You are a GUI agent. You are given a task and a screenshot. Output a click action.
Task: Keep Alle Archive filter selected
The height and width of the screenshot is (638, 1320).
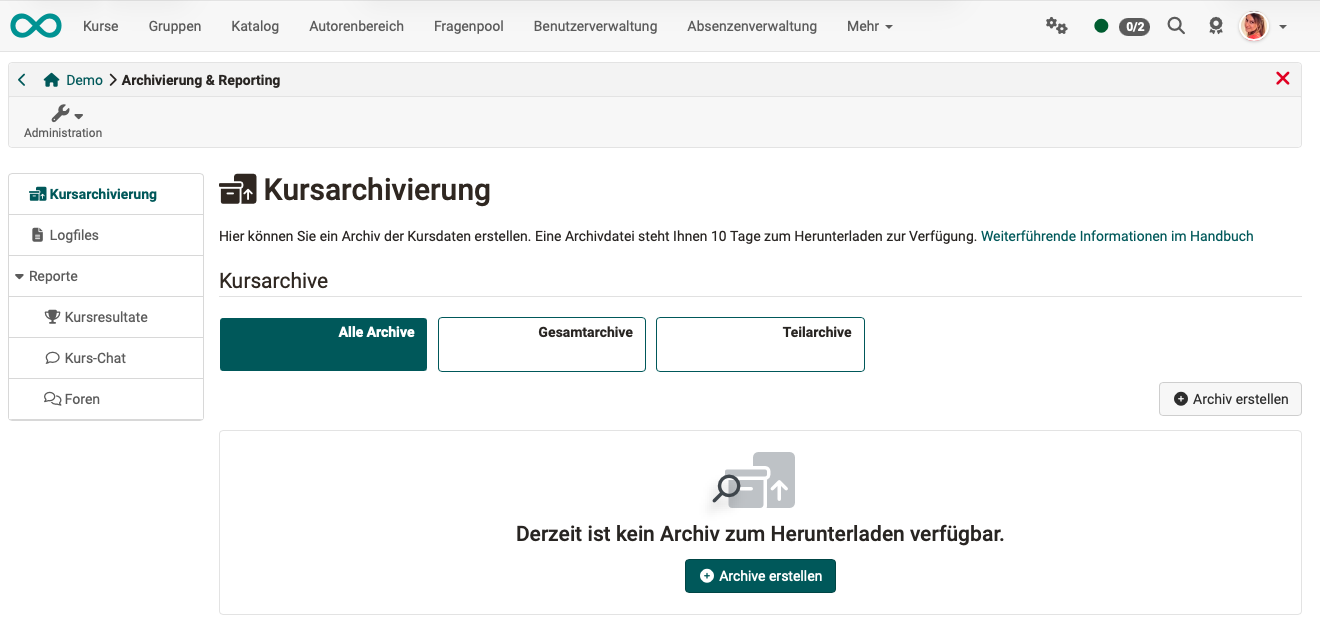(323, 344)
